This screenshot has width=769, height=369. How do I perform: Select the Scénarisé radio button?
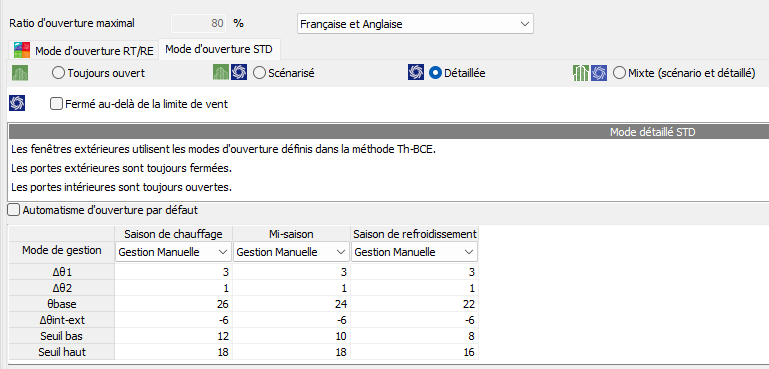coord(259,73)
